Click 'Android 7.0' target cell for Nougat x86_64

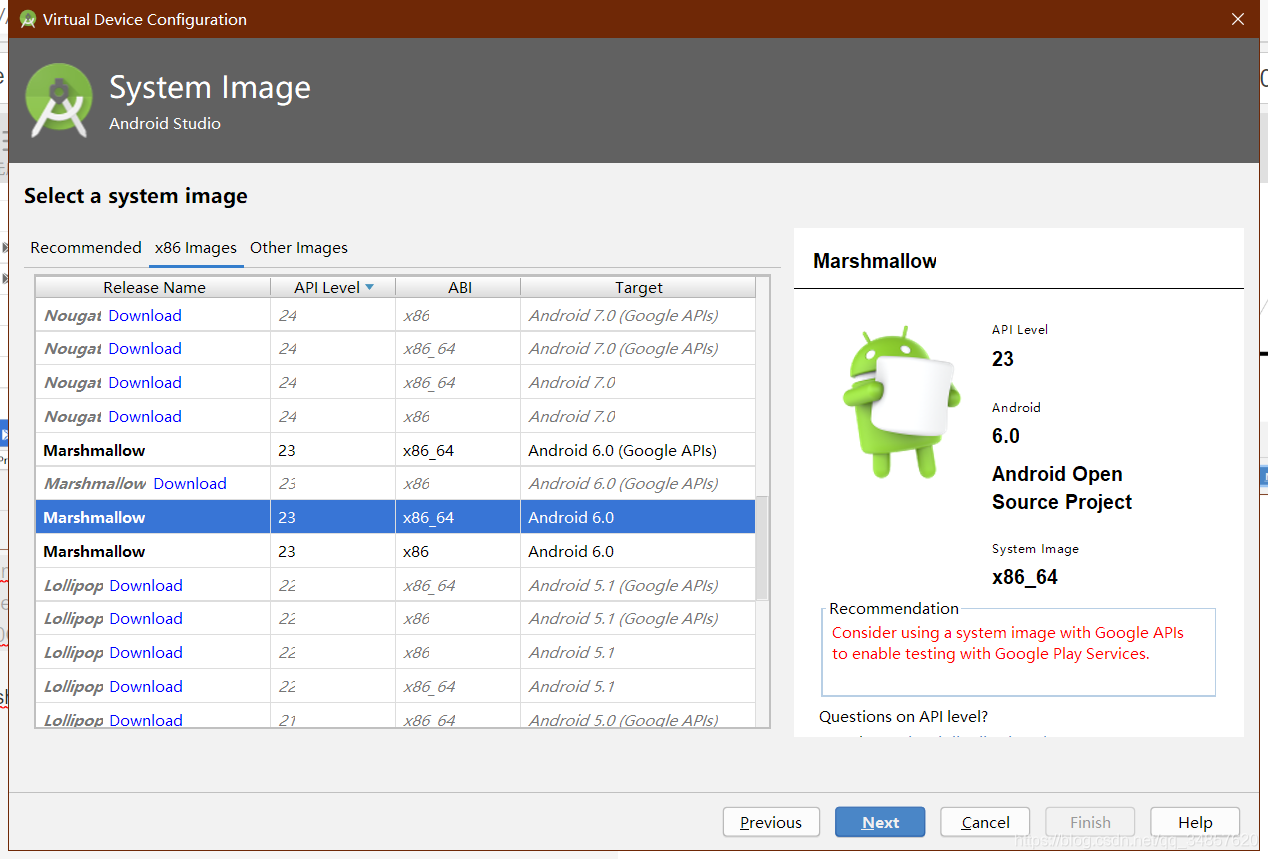638,383
